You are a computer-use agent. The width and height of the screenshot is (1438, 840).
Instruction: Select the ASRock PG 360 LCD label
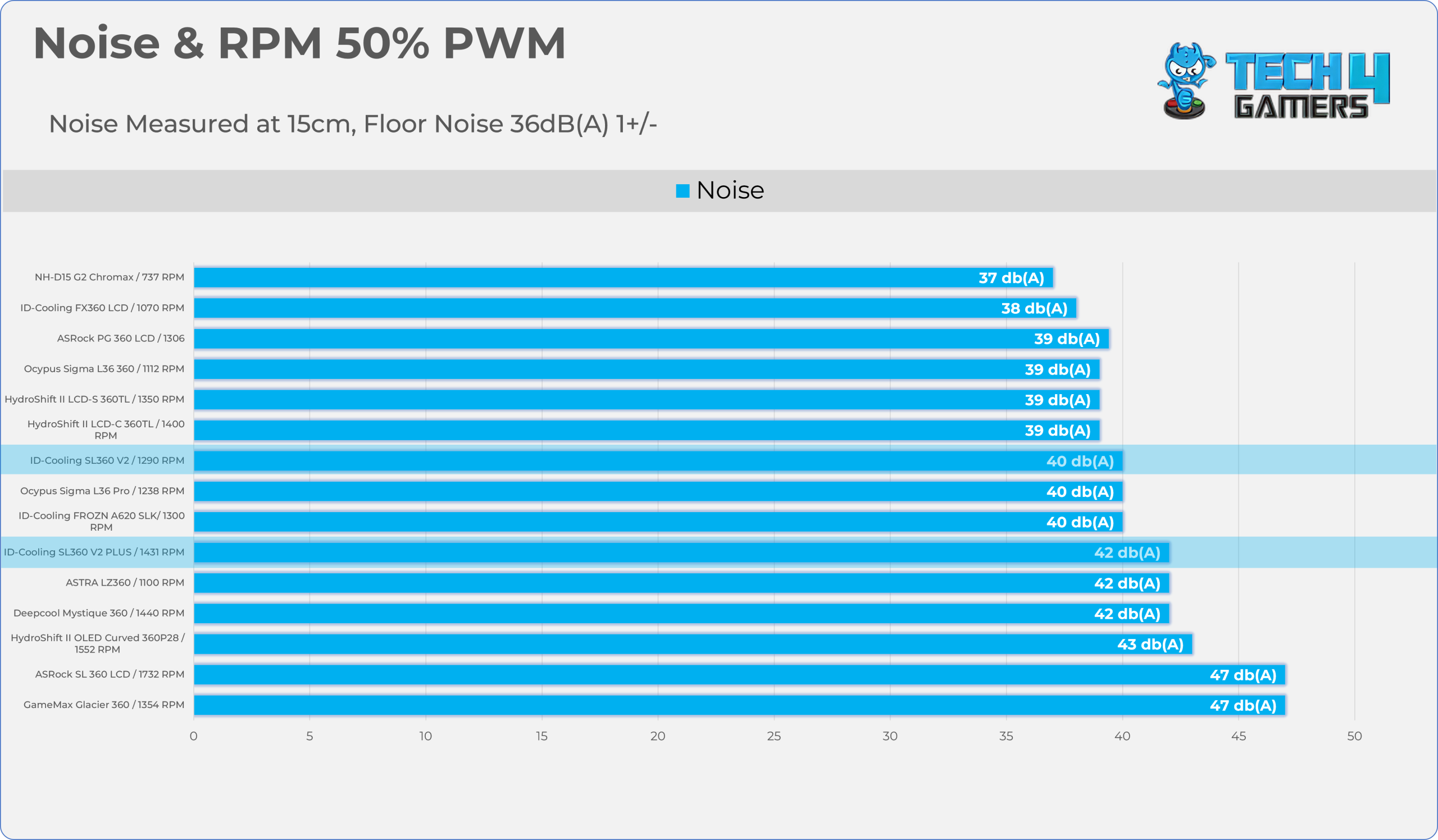[121, 338]
